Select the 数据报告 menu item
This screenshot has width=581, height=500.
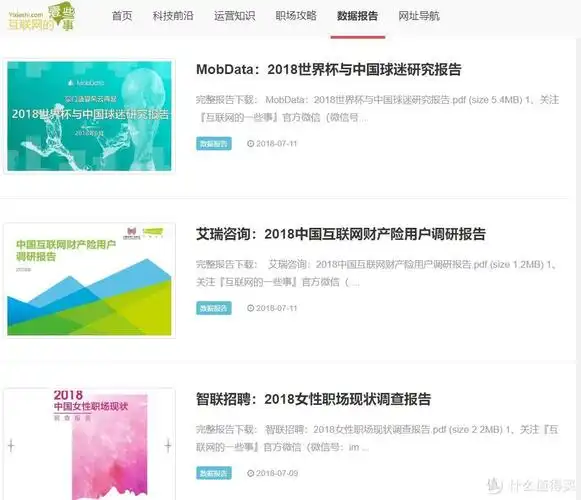point(358,16)
